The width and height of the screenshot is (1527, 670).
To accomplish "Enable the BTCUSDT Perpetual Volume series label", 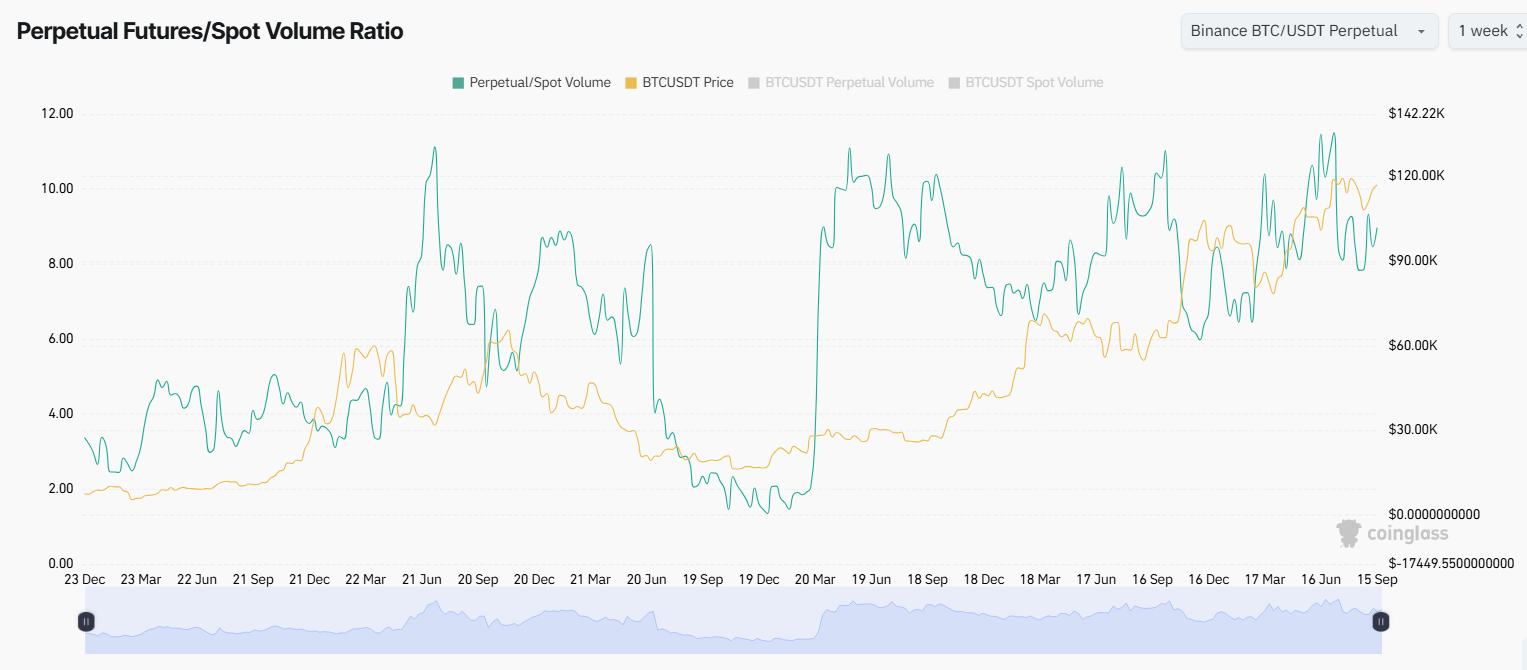I will coord(849,83).
